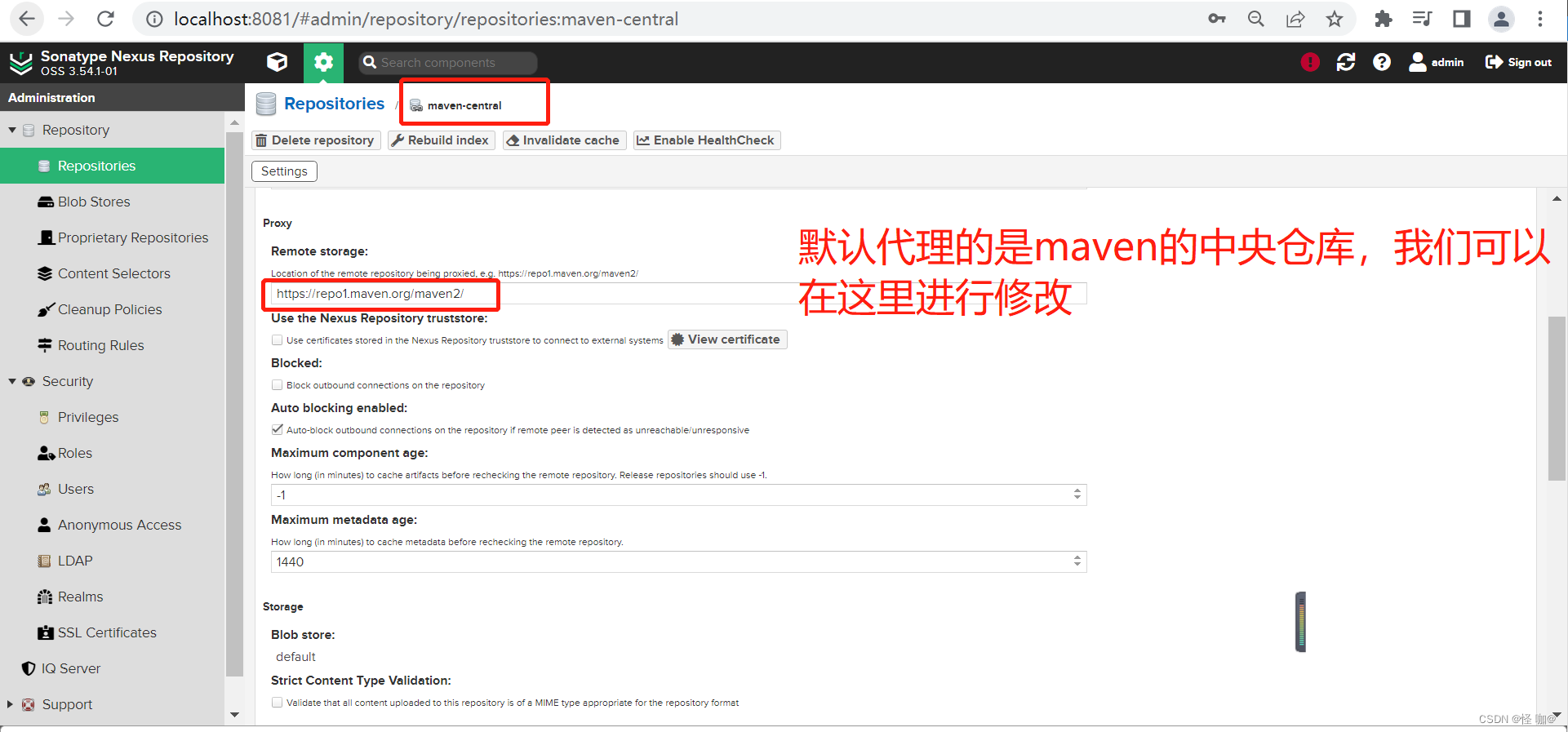The width and height of the screenshot is (1568, 732).
Task: Expand the Support tree section
Action: [x=11, y=704]
